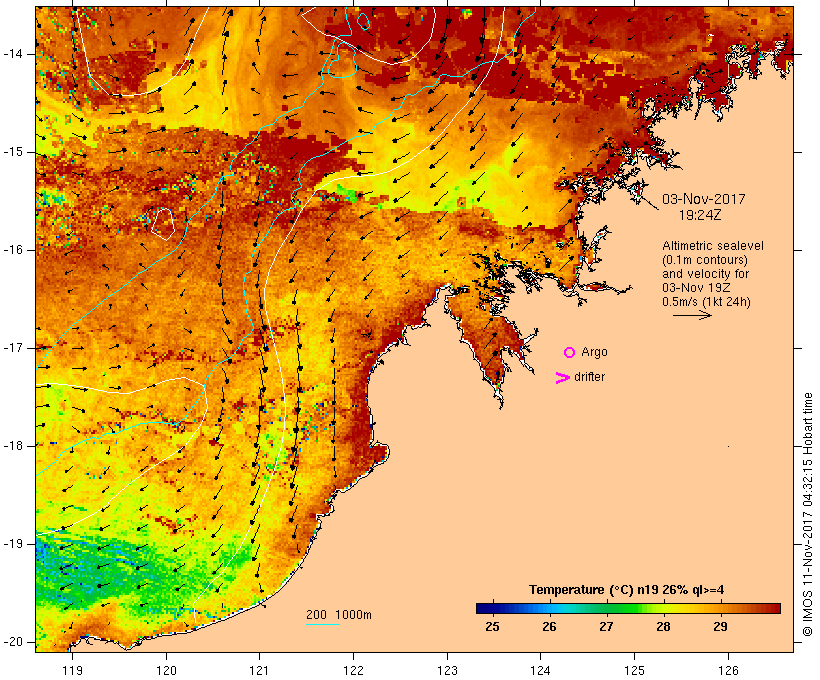This screenshot has width=820, height=680.
Task: Click the 0.5m/s velocity scale arrow
Action: pos(692,315)
